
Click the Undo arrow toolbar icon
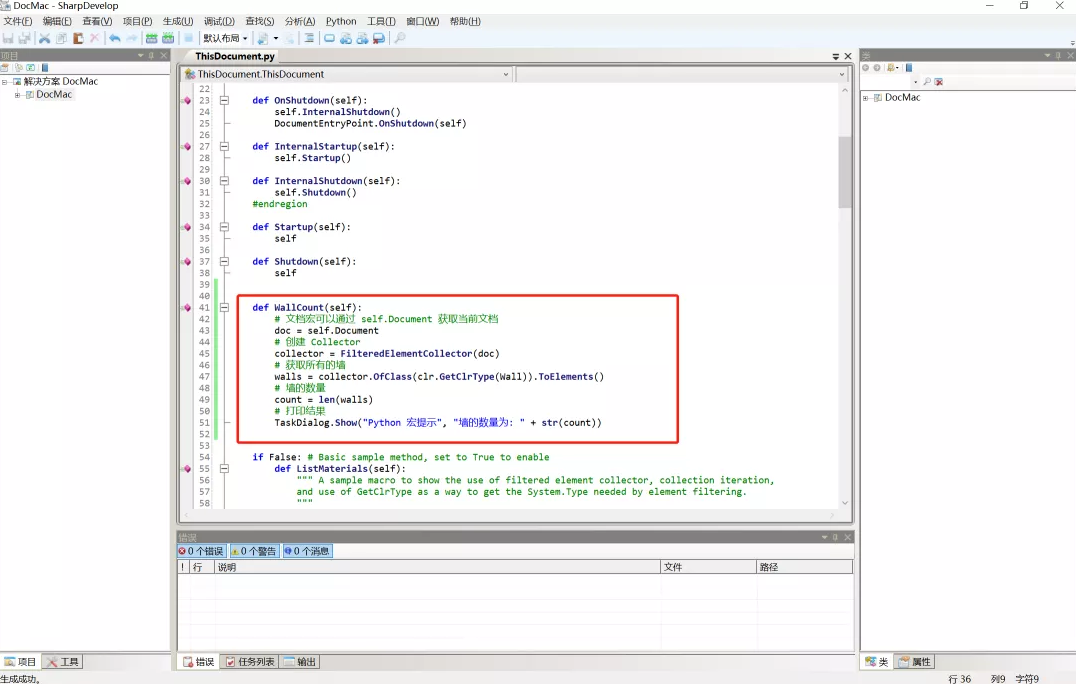(114, 38)
